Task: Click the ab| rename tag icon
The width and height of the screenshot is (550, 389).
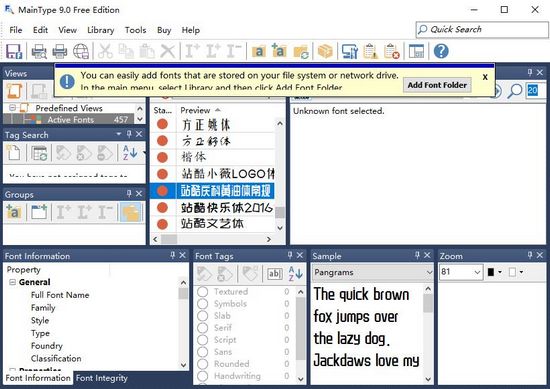Action: tap(275, 274)
